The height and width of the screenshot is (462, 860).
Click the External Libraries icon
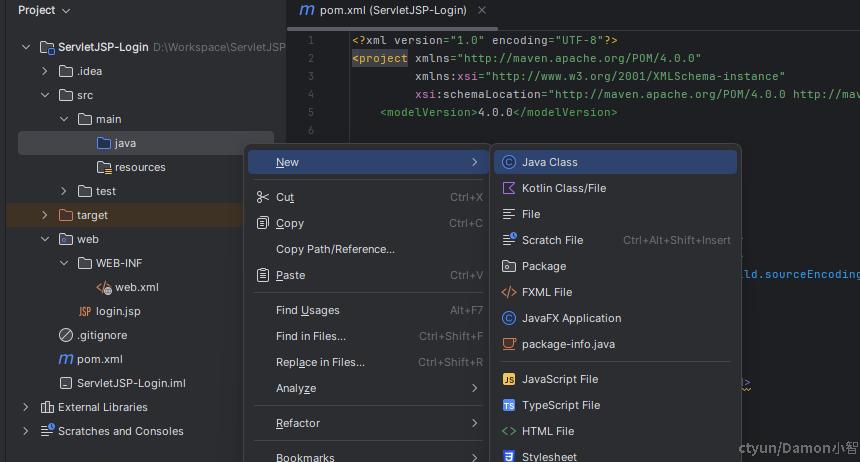(47, 407)
